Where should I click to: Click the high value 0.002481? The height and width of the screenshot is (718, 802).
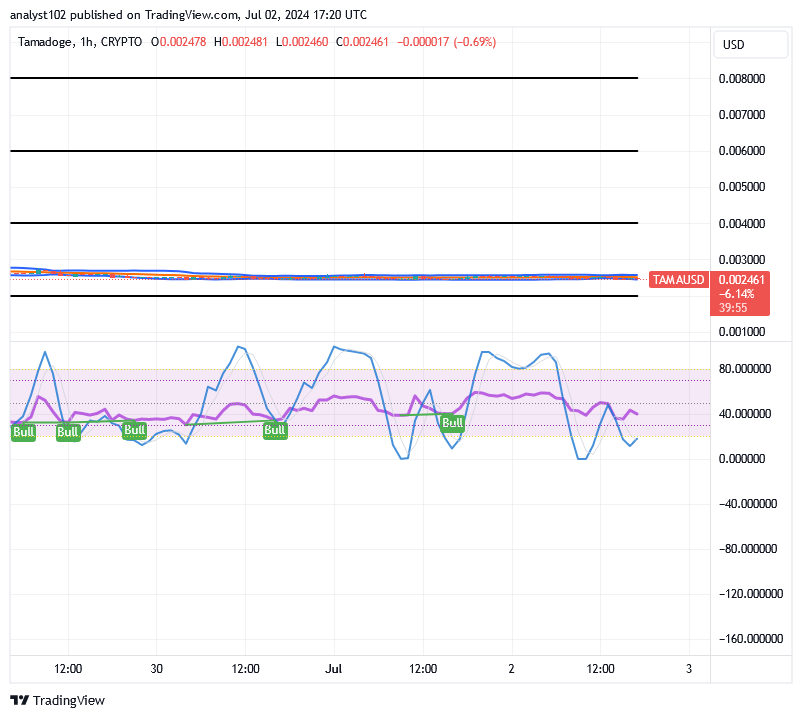click(244, 42)
